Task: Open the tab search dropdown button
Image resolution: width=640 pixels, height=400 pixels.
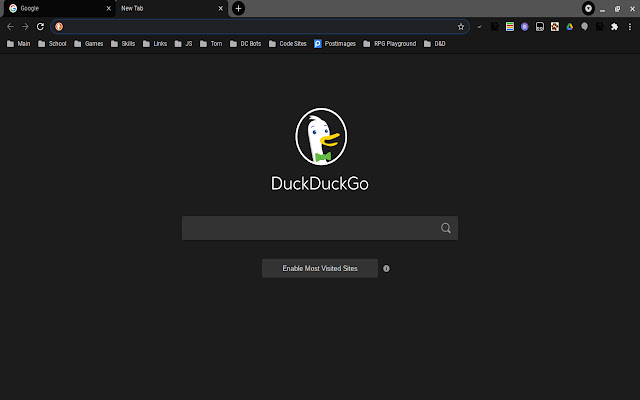Action: coord(588,8)
